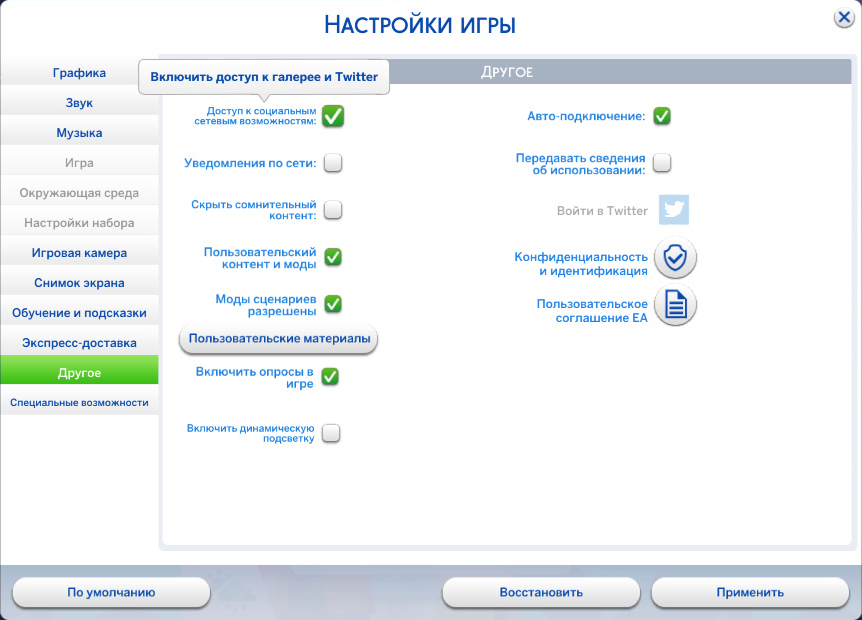The height and width of the screenshot is (620, 862).
Task: Uncheck Включить опросы в игре
Action: click(x=330, y=377)
